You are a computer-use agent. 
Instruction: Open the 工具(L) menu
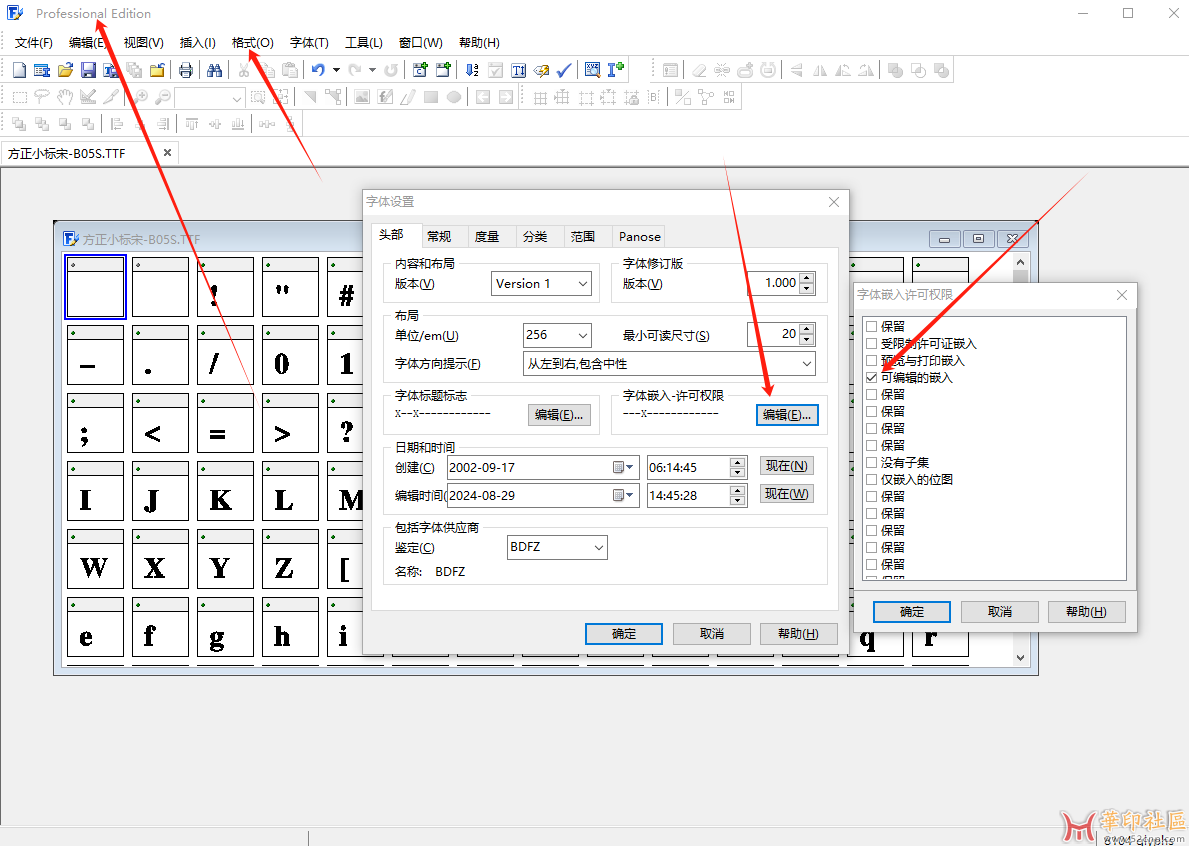click(x=364, y=42)
